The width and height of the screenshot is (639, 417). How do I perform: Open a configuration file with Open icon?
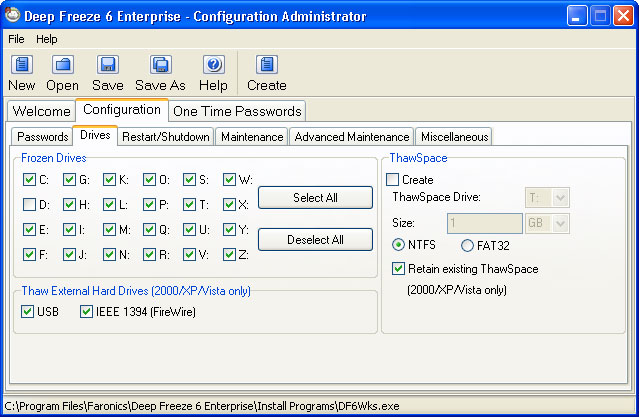coord(62,65)
